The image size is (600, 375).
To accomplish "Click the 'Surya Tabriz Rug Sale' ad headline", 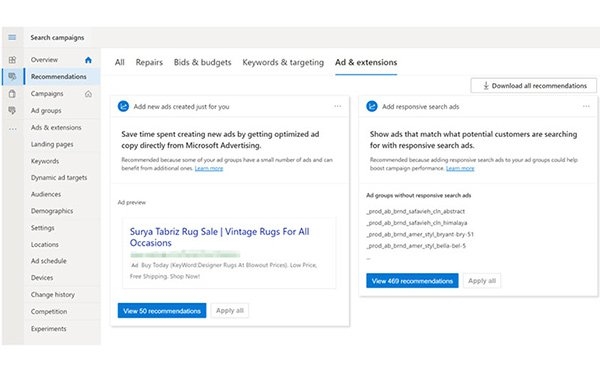I will (219, 237).
